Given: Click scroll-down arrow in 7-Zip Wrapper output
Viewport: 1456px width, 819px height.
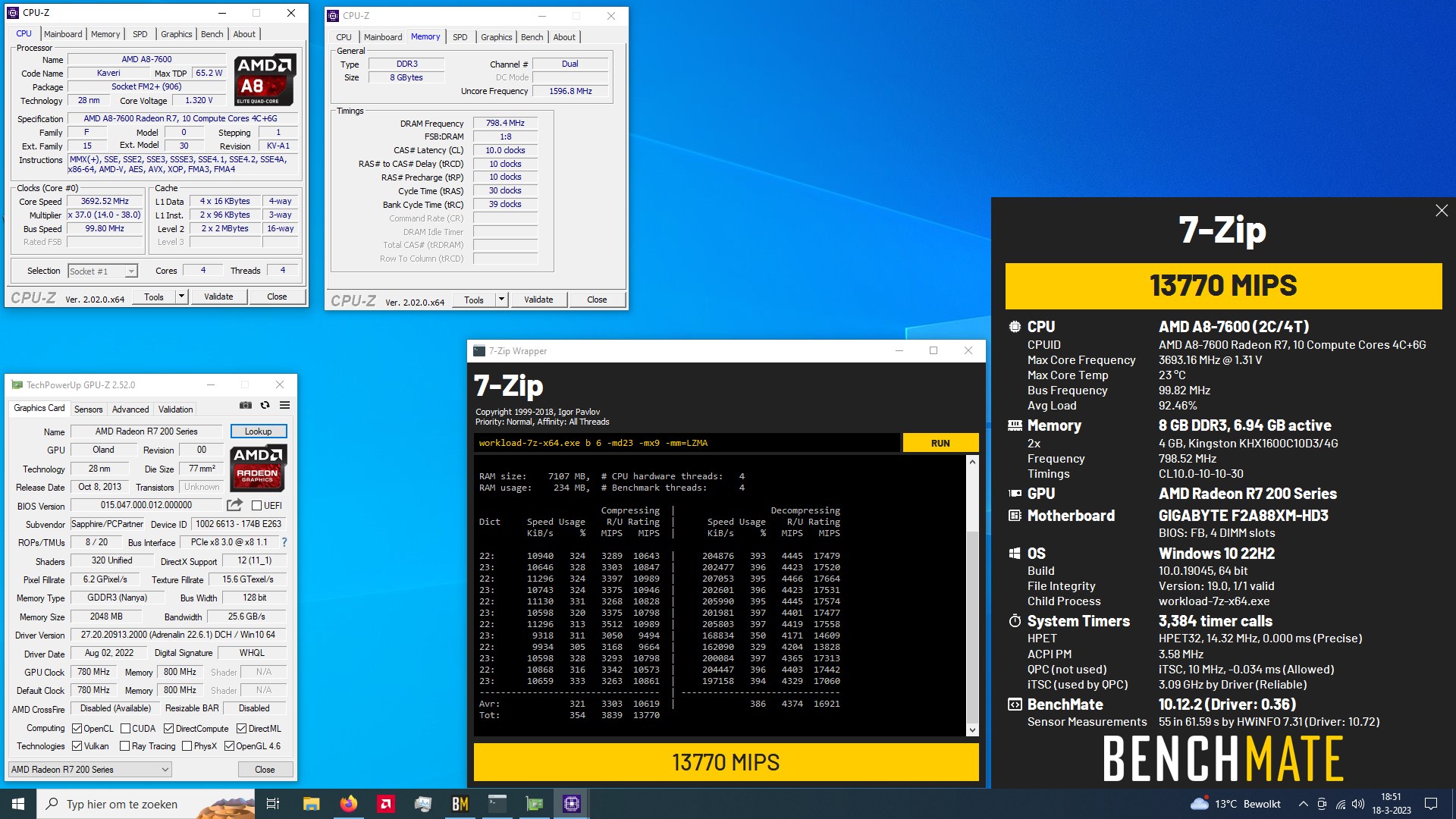Looking at the screenshot, I should (972, 730).
